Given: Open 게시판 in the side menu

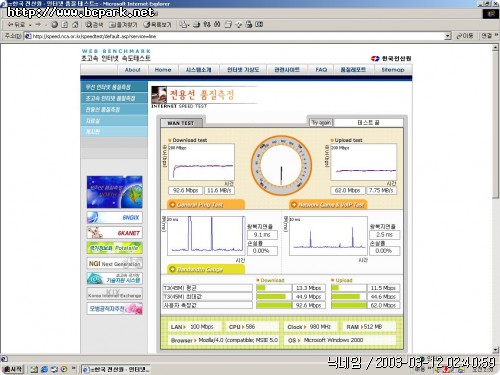Looking at the screenshot, I should (114, 132).
